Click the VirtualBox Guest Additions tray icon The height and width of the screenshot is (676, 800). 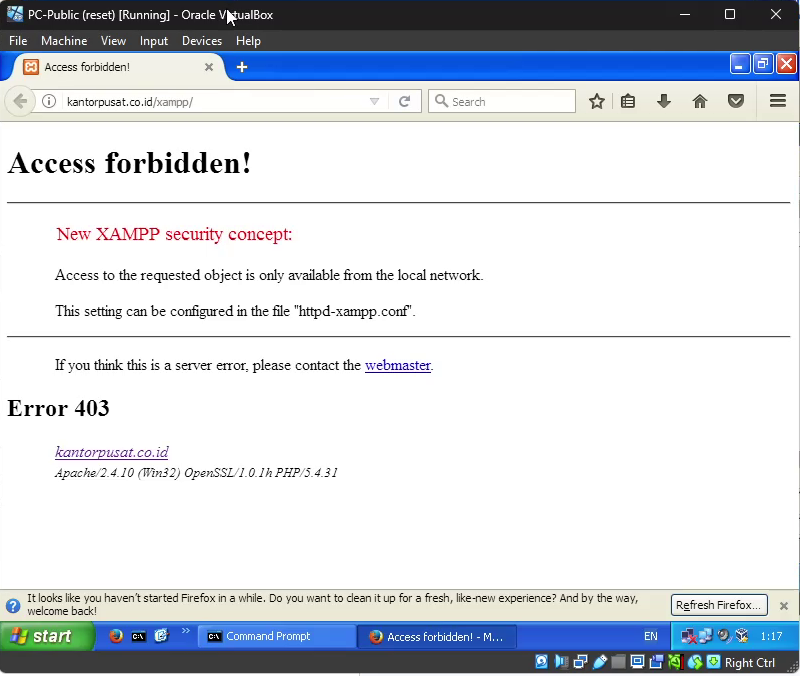click(x=741, y=636)
